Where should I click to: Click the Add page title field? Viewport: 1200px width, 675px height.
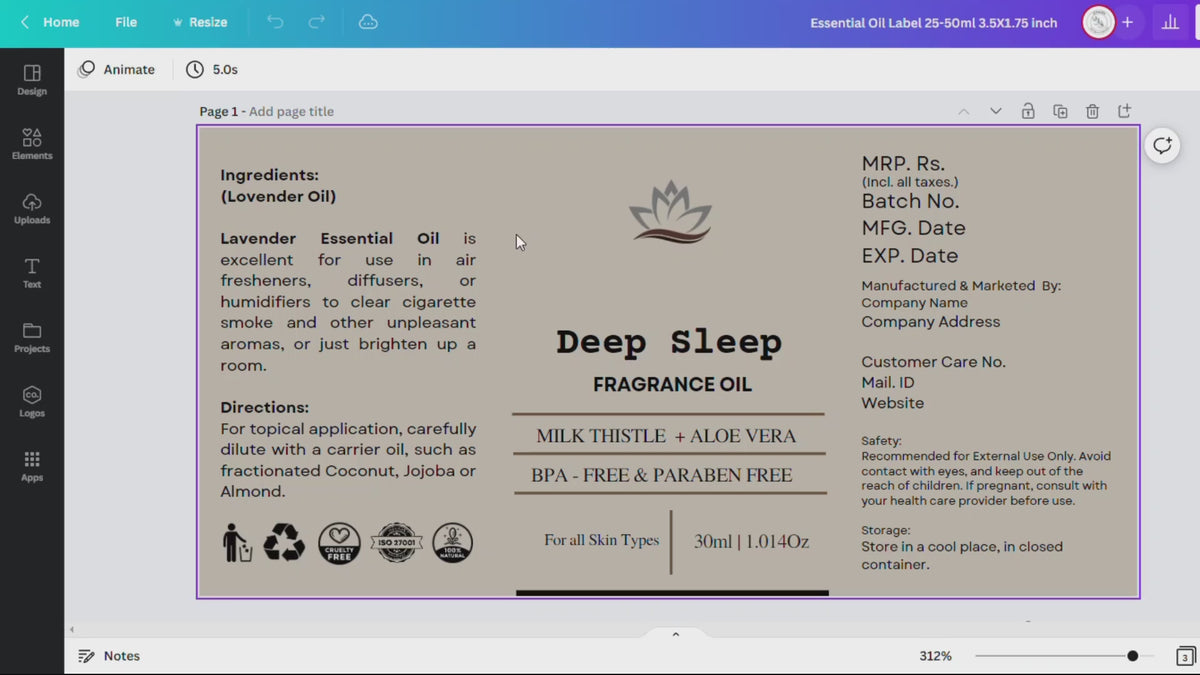[x=291, y=111]
